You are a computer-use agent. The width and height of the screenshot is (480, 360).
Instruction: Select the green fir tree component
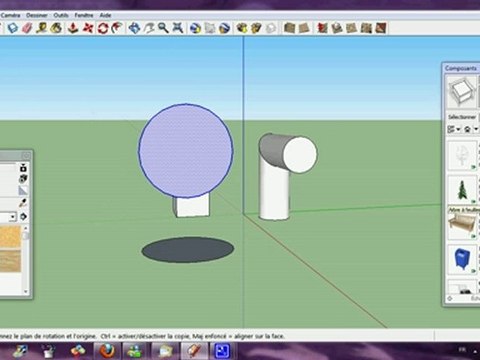pos(462,190)
